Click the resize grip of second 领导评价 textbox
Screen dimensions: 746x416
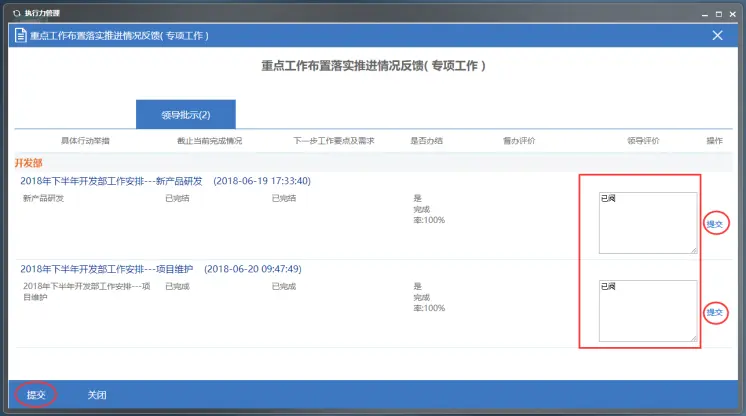tap(694, 338)
